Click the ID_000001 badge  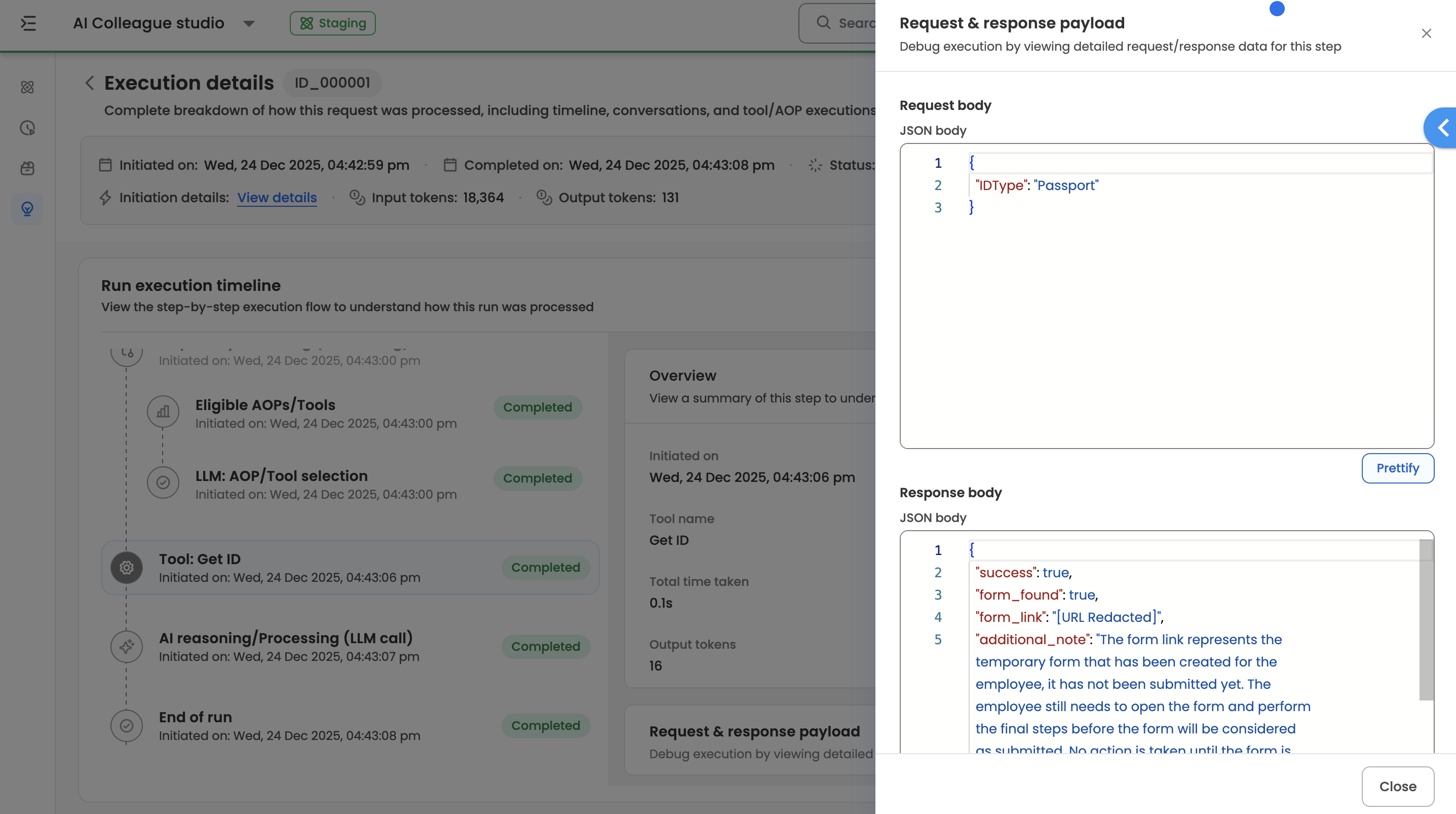332,83
